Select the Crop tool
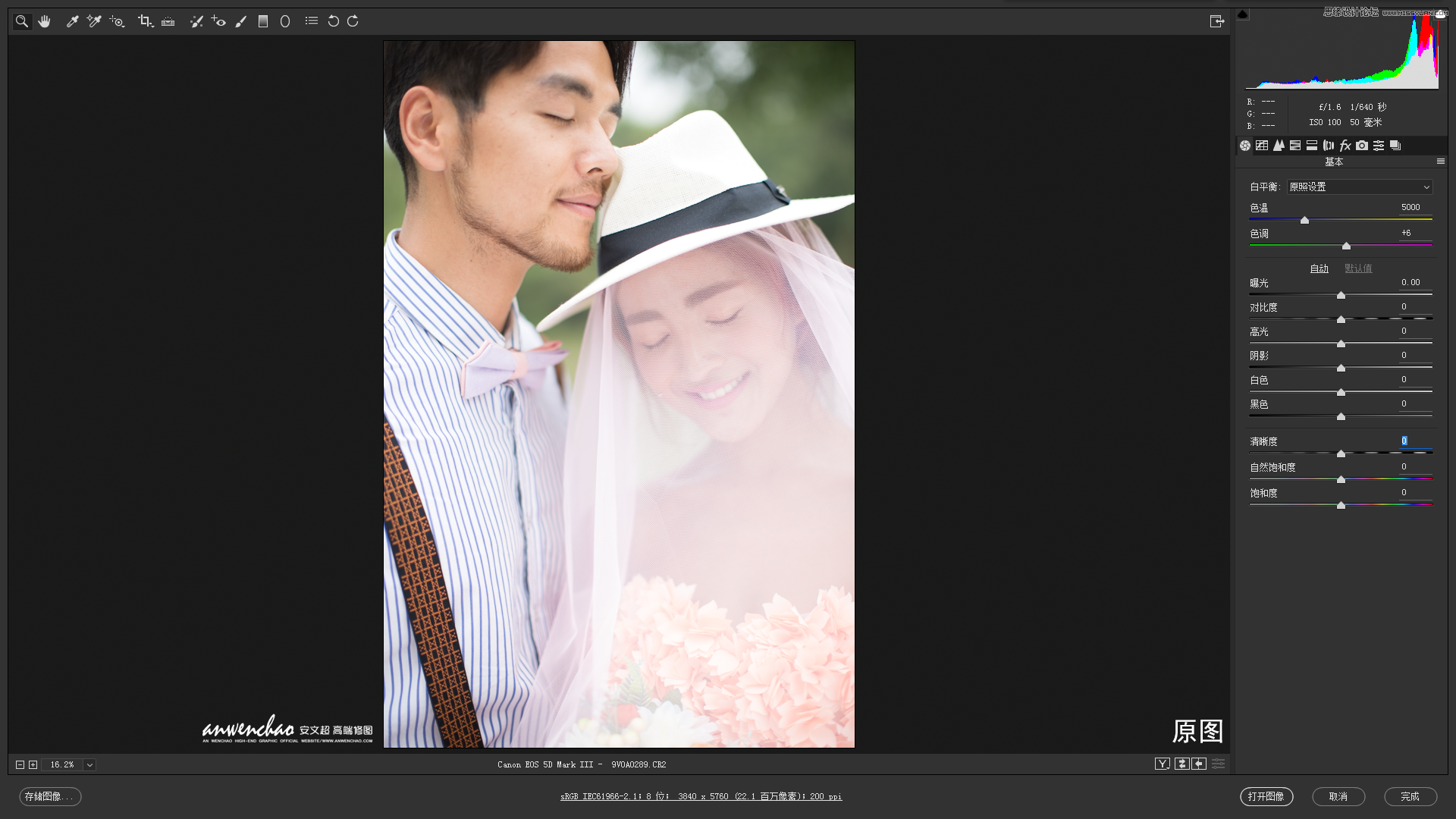 point(145,21)
